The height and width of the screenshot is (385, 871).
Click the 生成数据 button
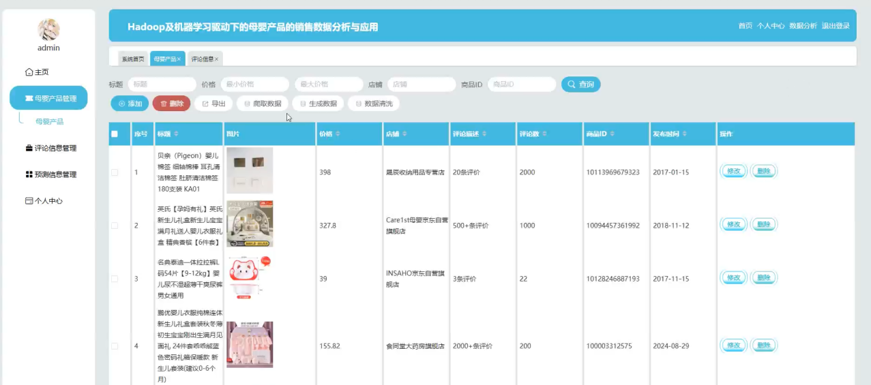[x=318, y=103]
